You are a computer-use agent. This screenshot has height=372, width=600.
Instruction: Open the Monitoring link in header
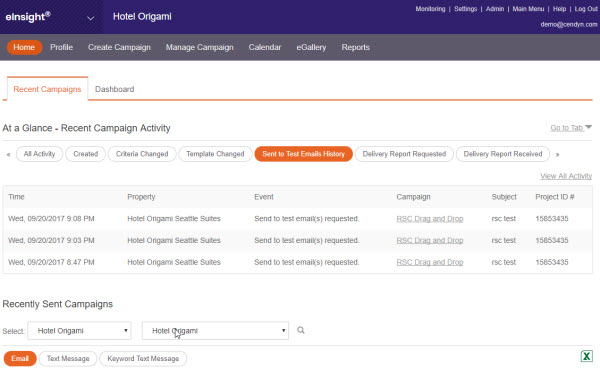click(430, 9)
